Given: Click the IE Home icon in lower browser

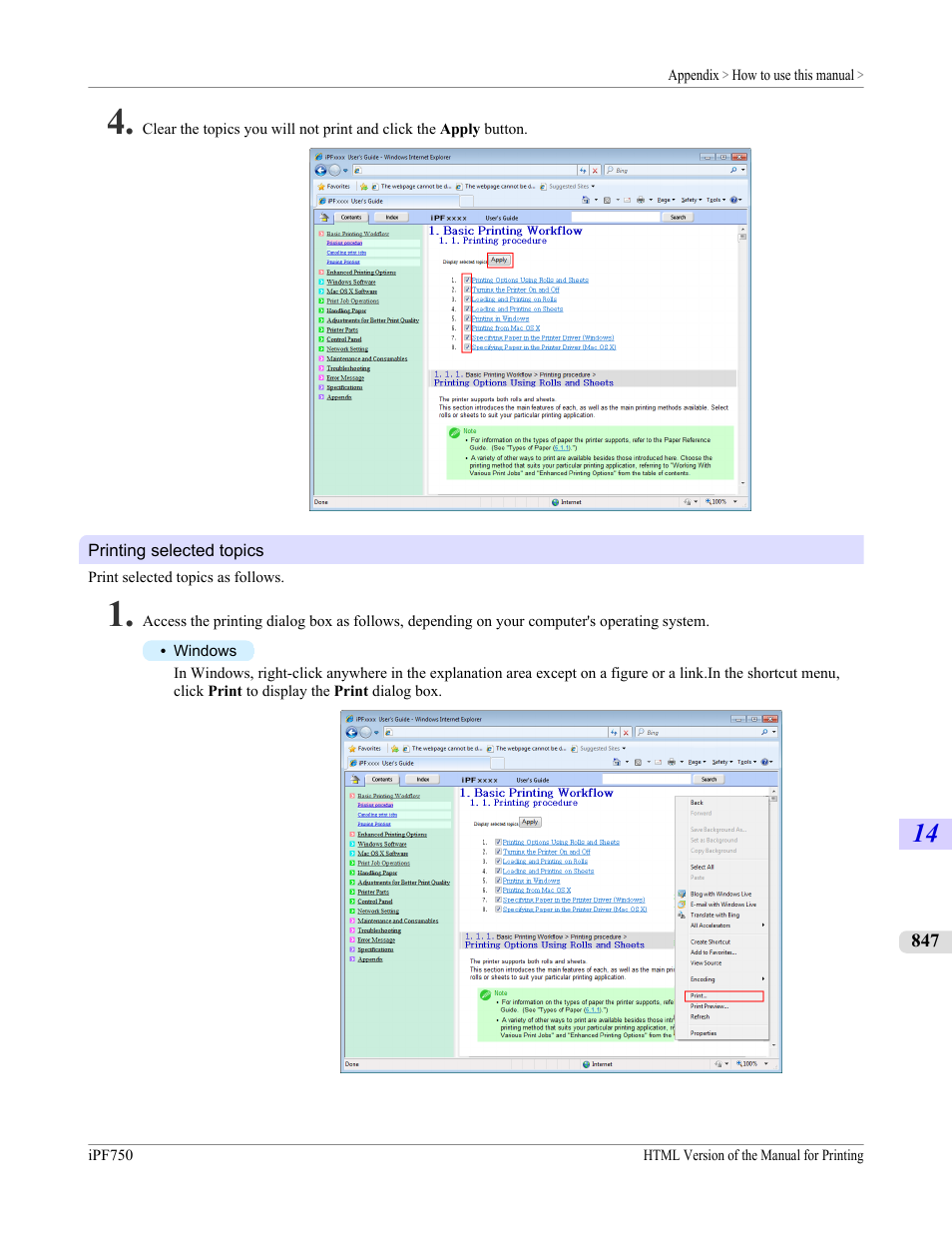Looking at the screenshot, I should 617,762.
